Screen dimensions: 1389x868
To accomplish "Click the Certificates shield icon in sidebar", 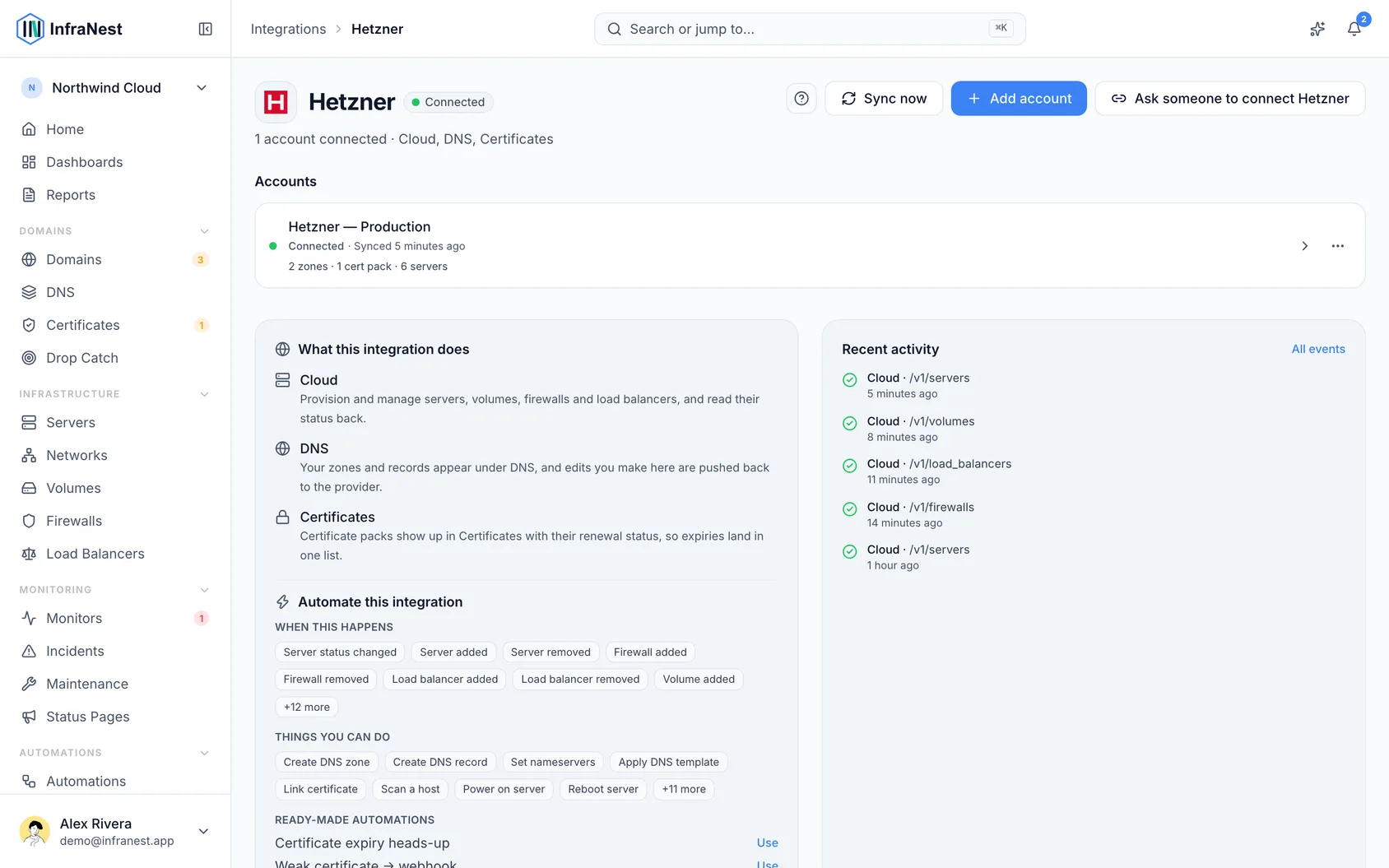I will coord(29,325).
